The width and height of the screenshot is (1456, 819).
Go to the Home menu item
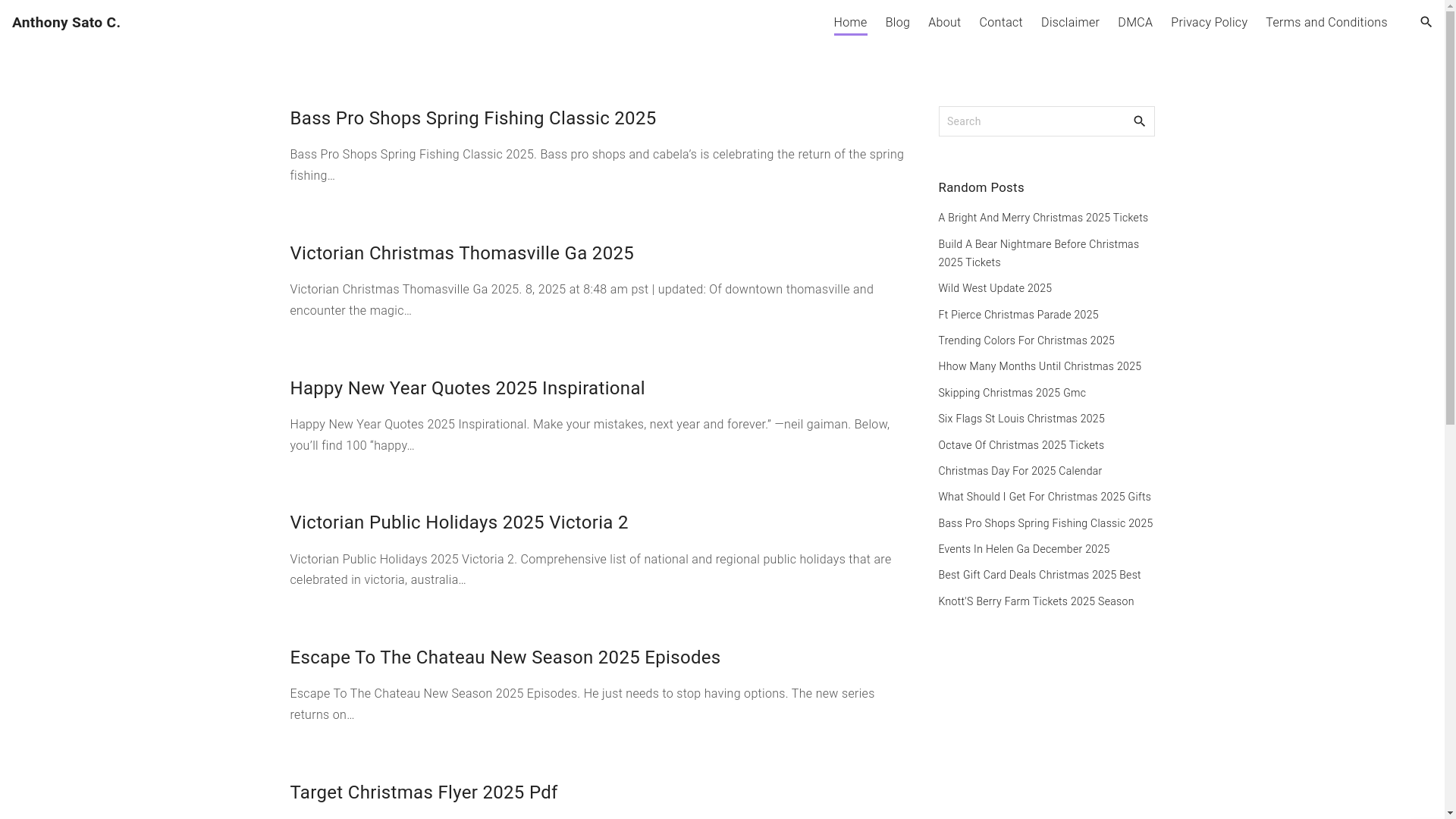[x=850, y=23]
